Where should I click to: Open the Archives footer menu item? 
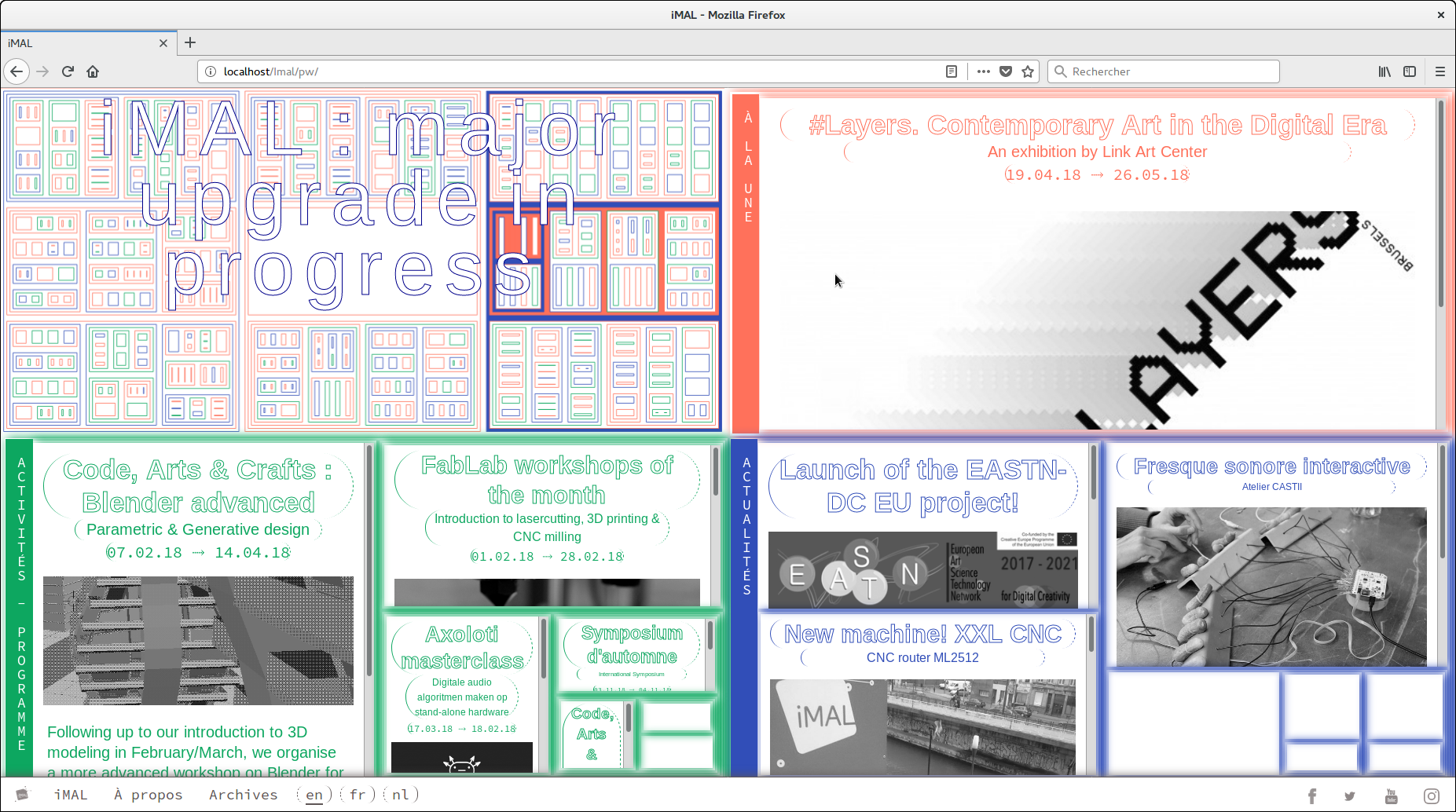coord(243,795)
